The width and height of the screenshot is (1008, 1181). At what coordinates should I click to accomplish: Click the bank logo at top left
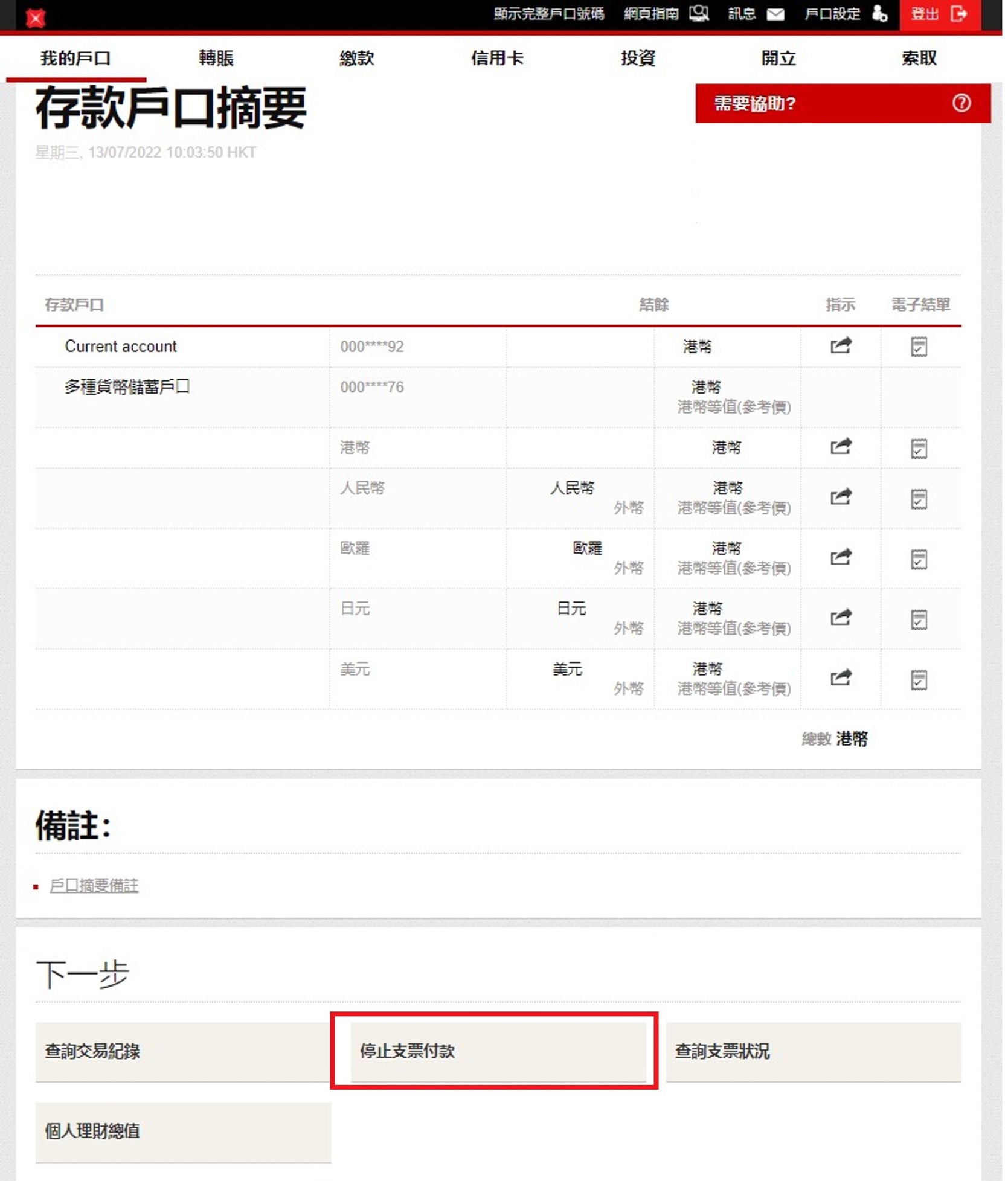pos(36,18)
